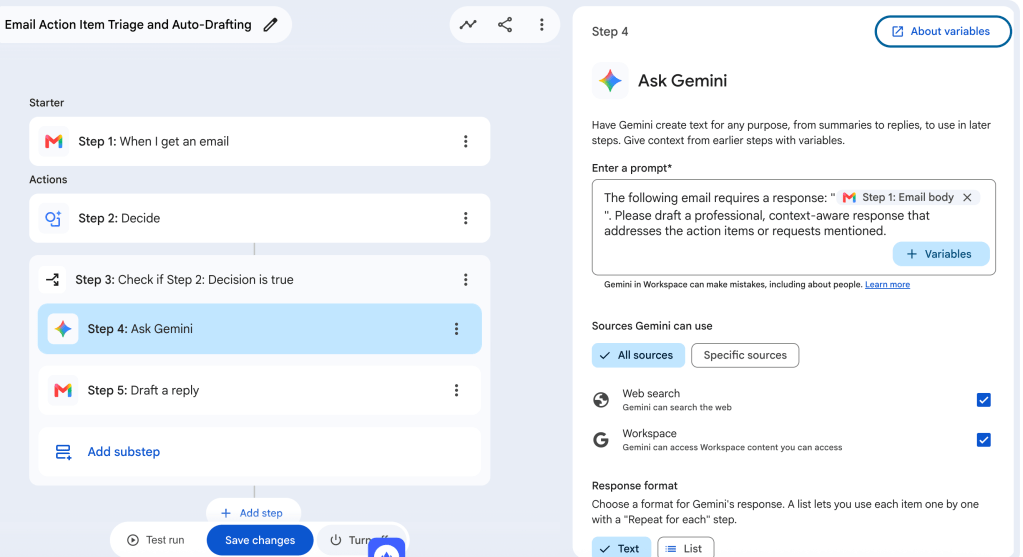Click the Google G icon next to Workspace

[601, 440]
